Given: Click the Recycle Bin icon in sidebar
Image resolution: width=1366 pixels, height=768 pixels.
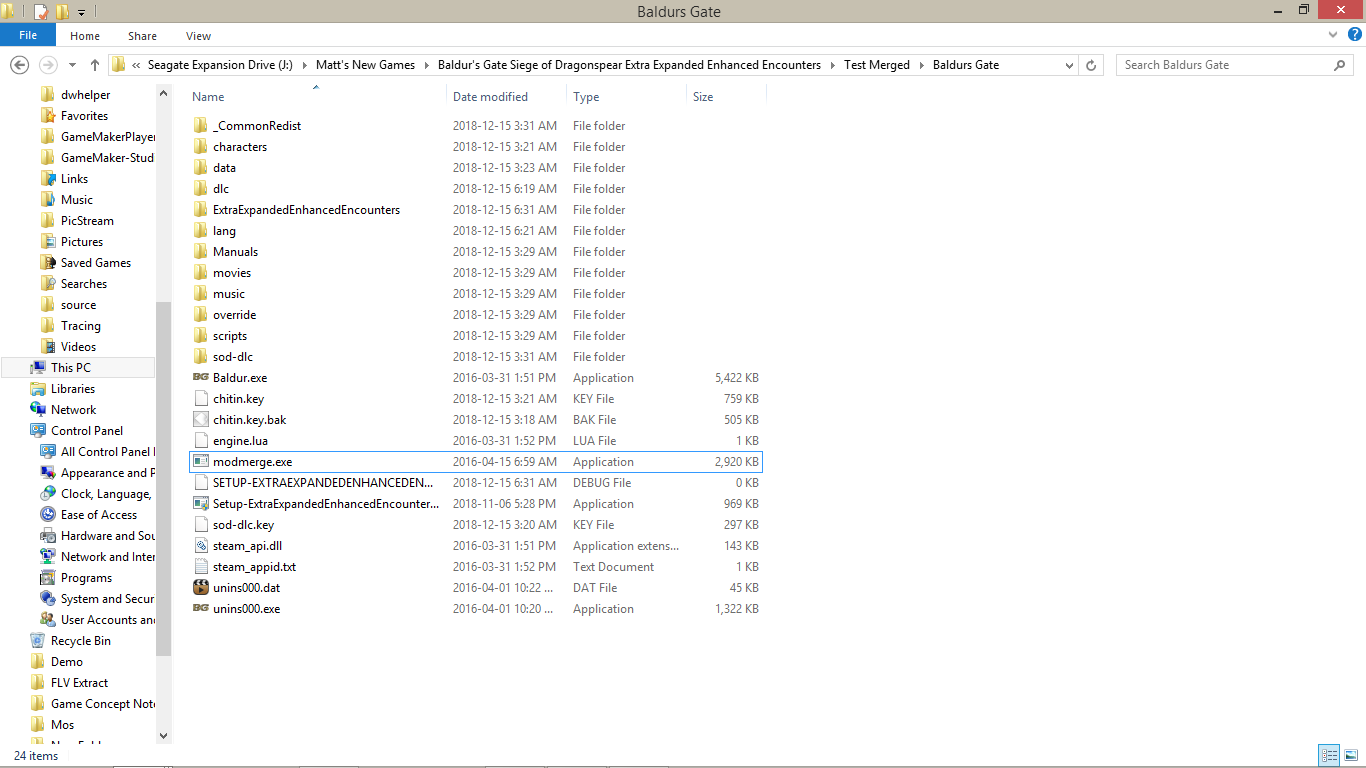Looking at the screenshot, I should coord(38,641).
